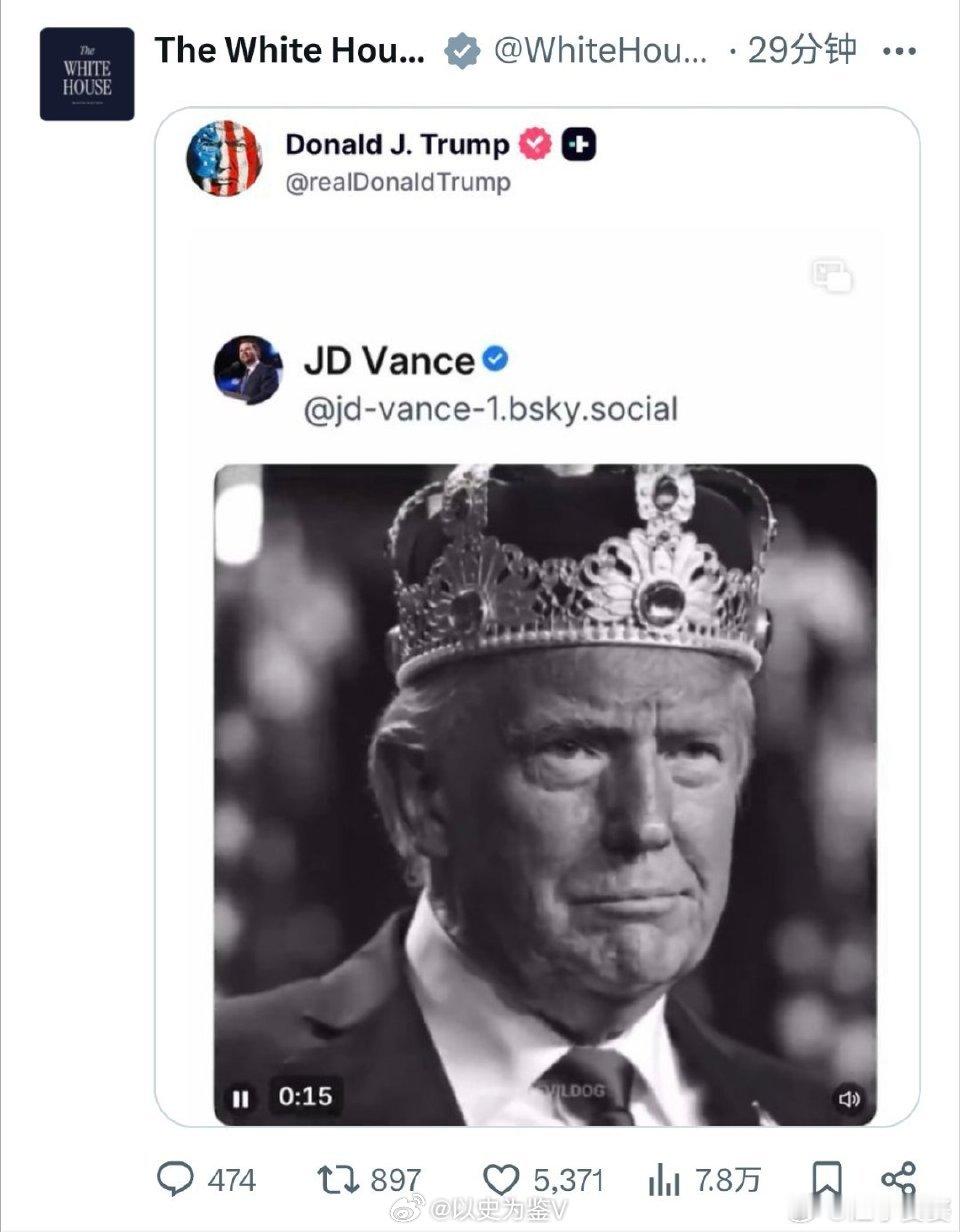
Task: Click the @WhiteHouse handle link
Action: (600, 50)
